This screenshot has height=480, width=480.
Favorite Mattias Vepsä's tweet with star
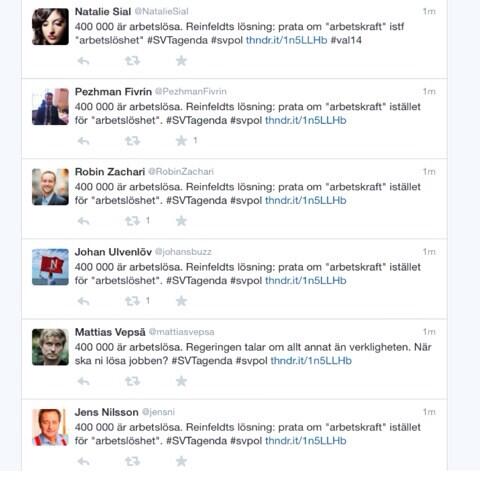click(181, 381)
